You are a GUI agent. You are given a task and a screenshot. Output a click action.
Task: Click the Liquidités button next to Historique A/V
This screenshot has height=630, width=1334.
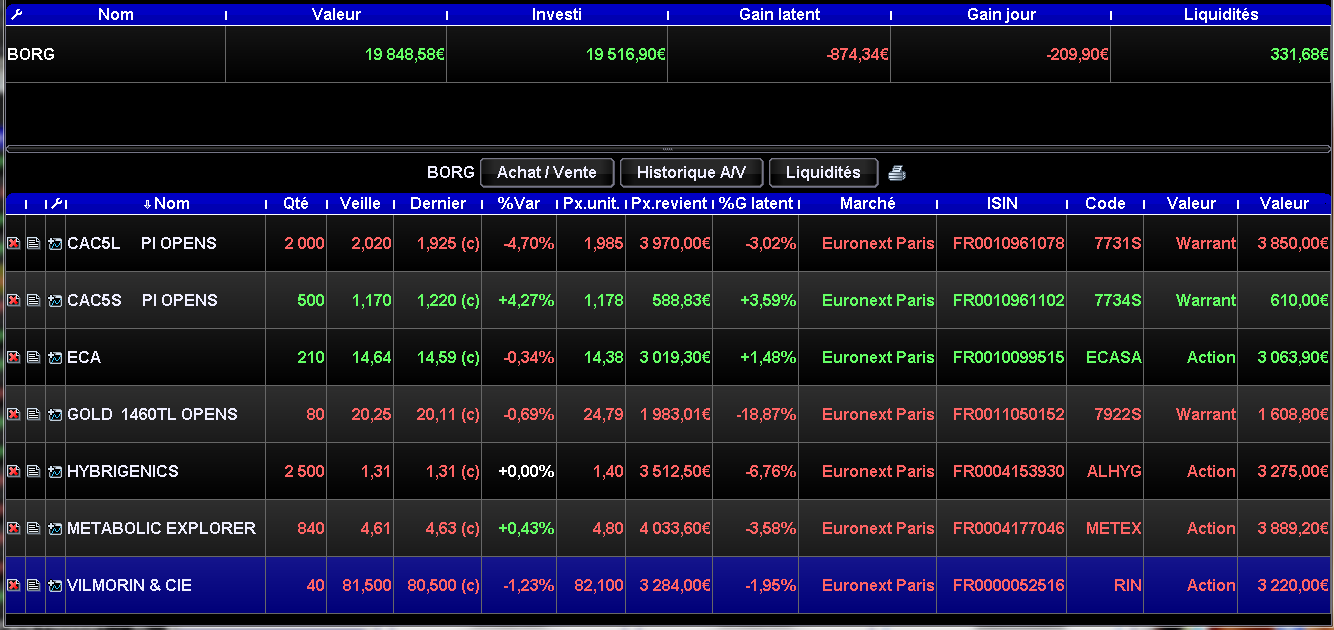tap(823, 172)
